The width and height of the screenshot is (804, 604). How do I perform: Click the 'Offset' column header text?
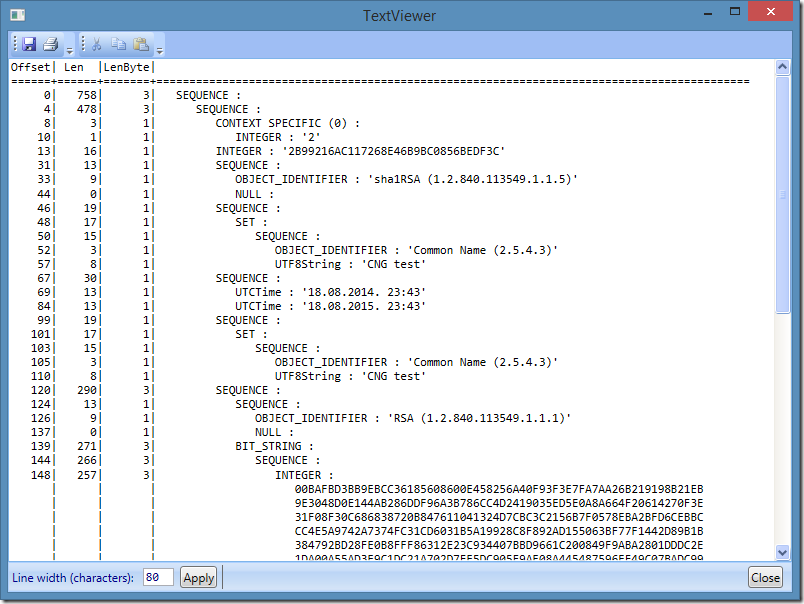coord(30,67)
